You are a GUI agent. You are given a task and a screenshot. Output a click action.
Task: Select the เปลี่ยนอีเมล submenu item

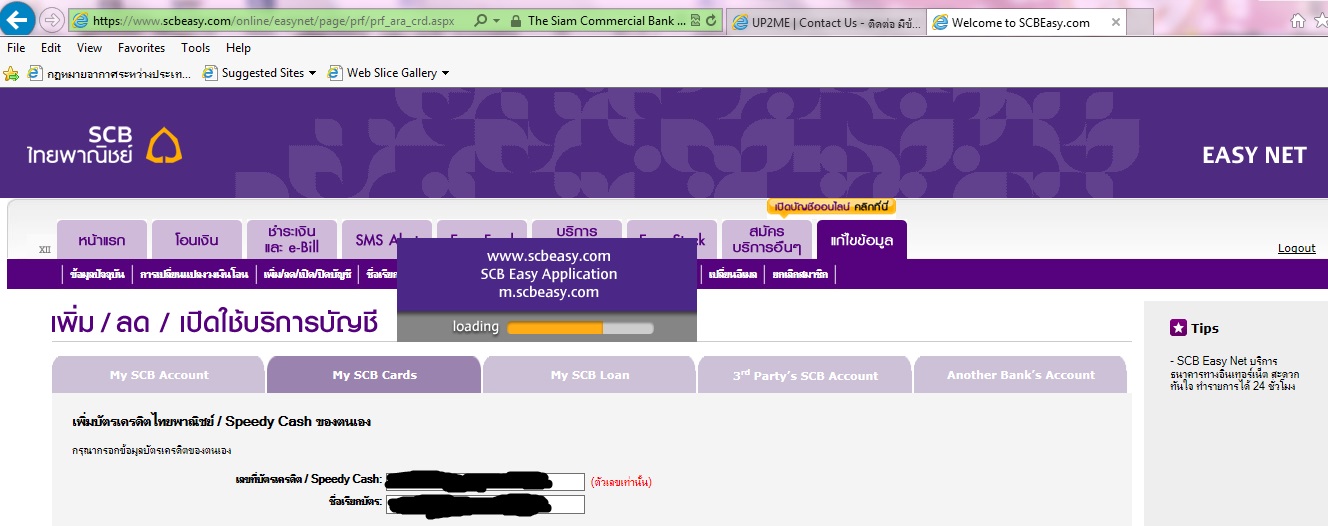coord(732,274)
